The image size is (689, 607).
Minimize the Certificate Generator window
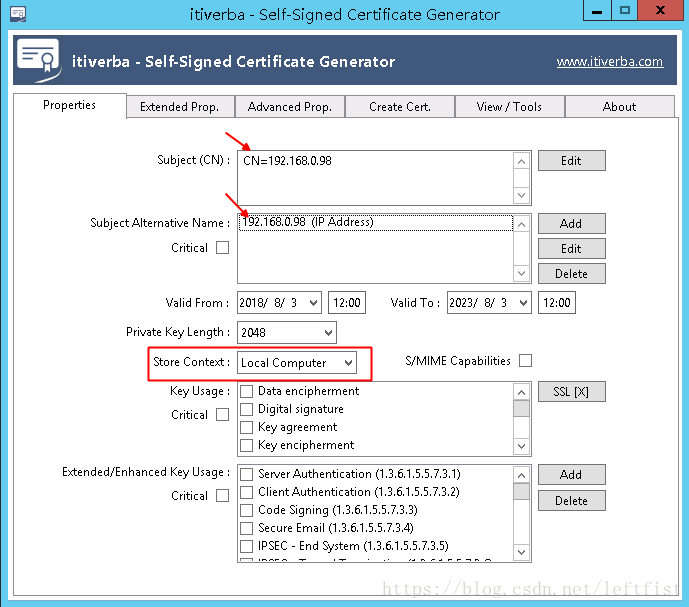597,11
